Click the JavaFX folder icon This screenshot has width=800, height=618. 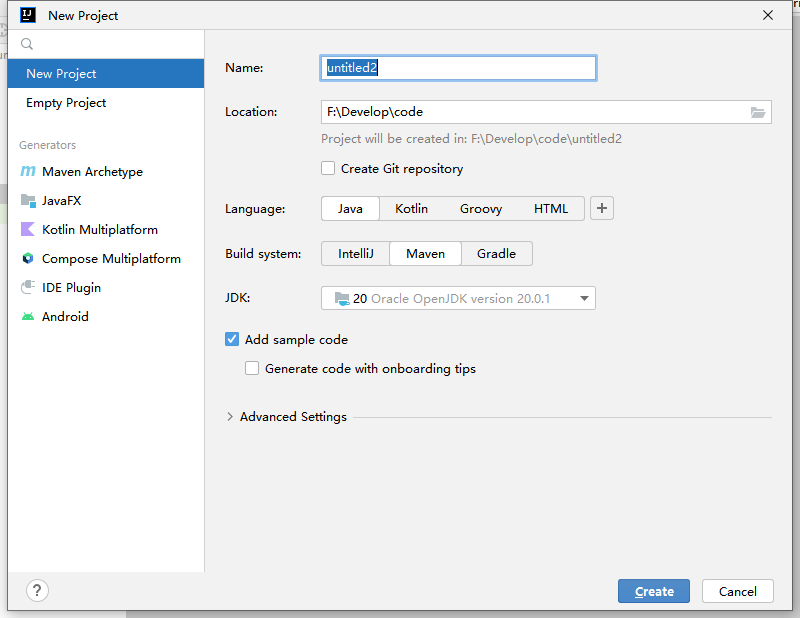click(x=28, y=201)
